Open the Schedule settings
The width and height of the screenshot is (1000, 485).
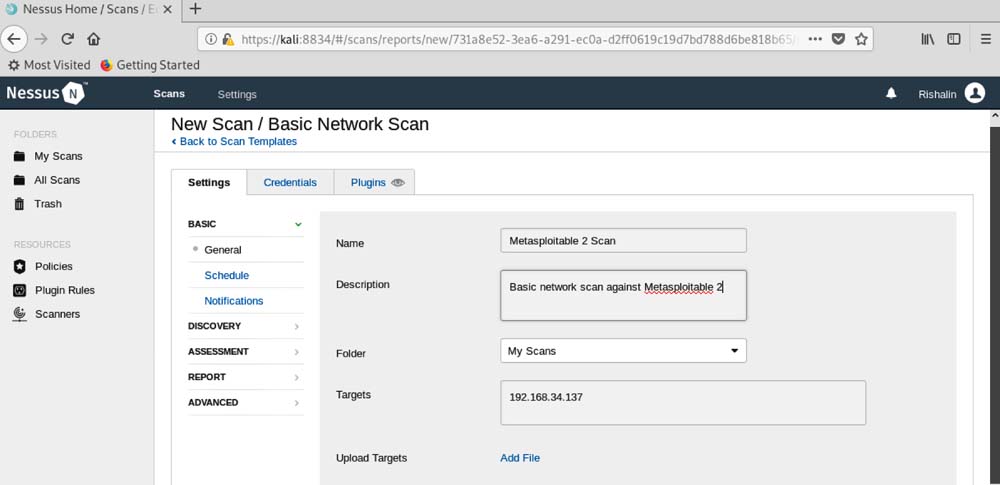tap(227, 275)
